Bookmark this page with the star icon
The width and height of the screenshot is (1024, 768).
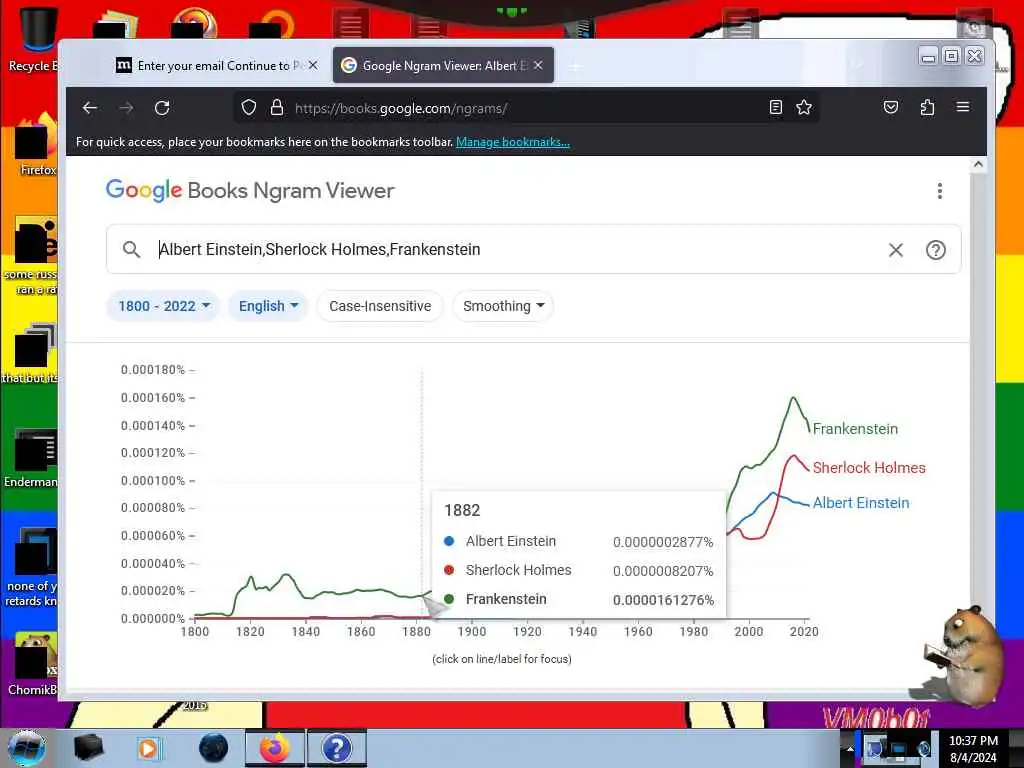tap(804, 108)
